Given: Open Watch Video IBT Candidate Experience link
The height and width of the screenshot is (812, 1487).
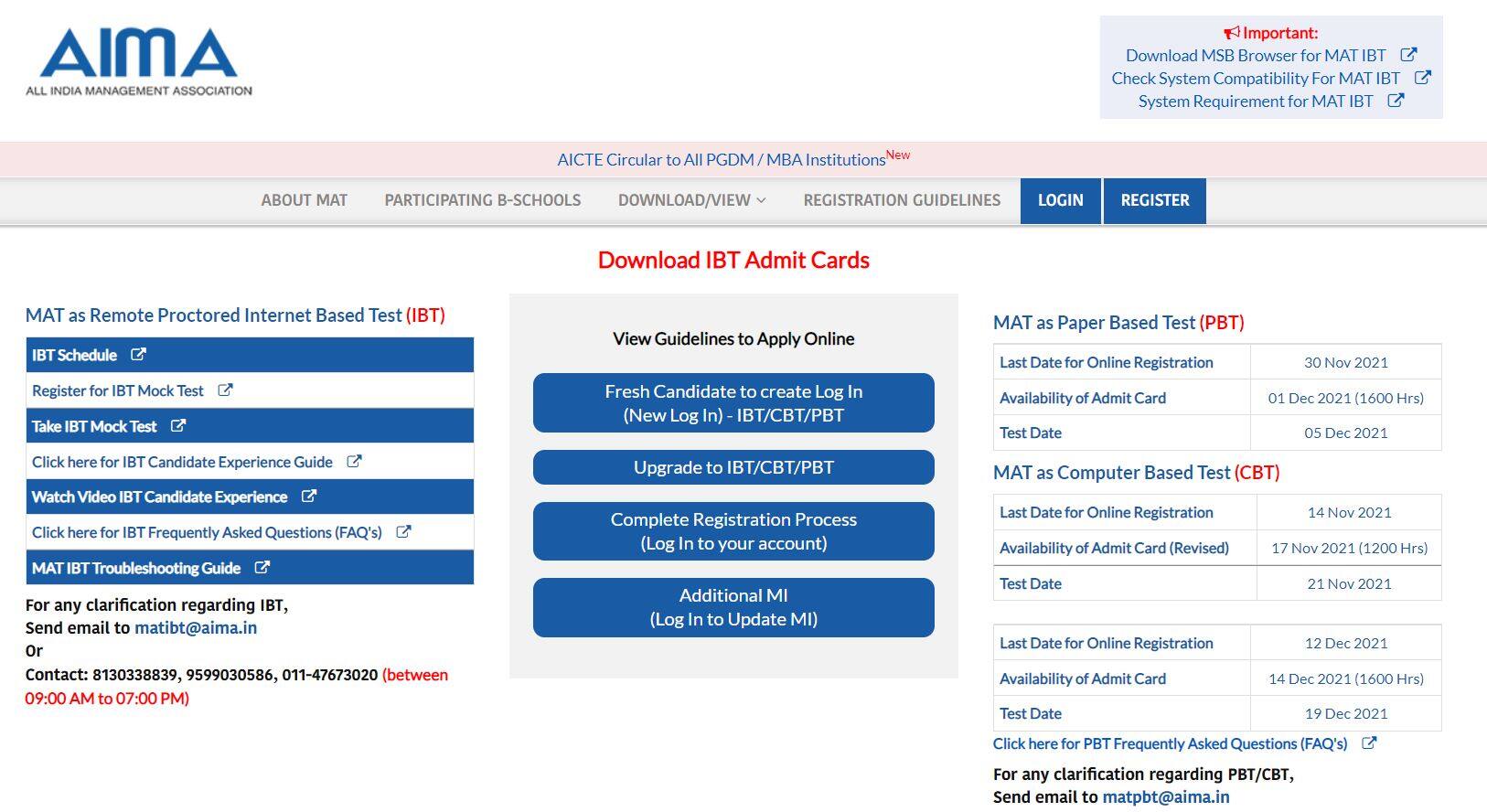Looking at the screenshot, I should (x=159, y=497).
